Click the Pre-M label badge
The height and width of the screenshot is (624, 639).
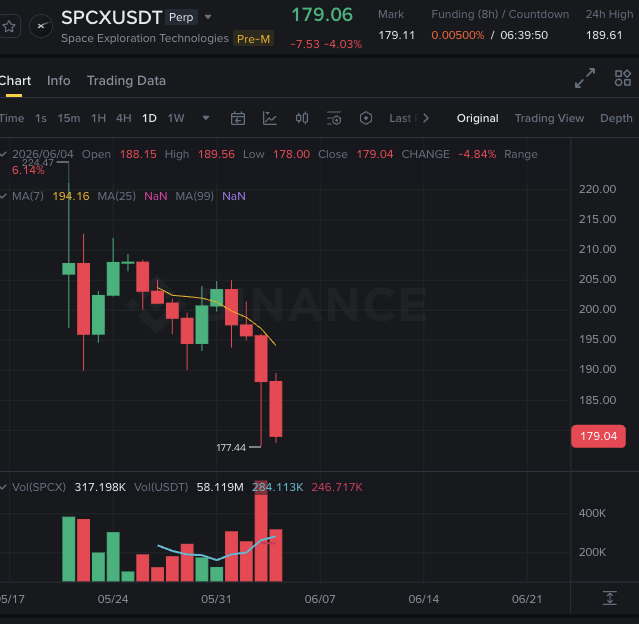coord(253,39)
